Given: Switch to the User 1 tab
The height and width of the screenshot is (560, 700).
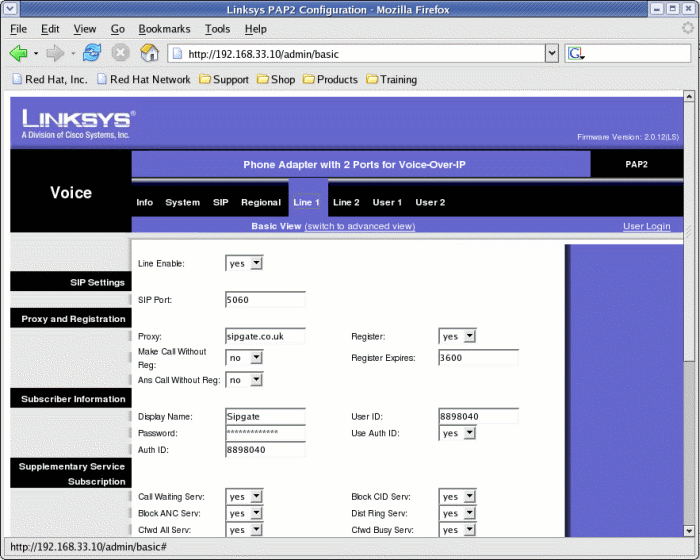Looking at the screenshot, I should pyautogui.click(x=387, y=202).
